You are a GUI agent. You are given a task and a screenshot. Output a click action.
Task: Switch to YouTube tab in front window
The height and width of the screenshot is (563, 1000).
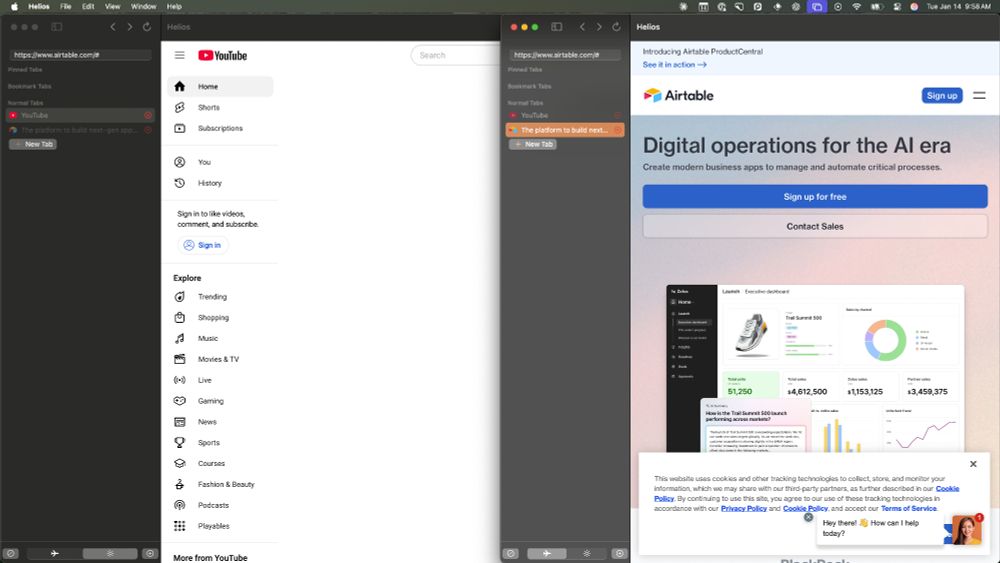point(564,115)
